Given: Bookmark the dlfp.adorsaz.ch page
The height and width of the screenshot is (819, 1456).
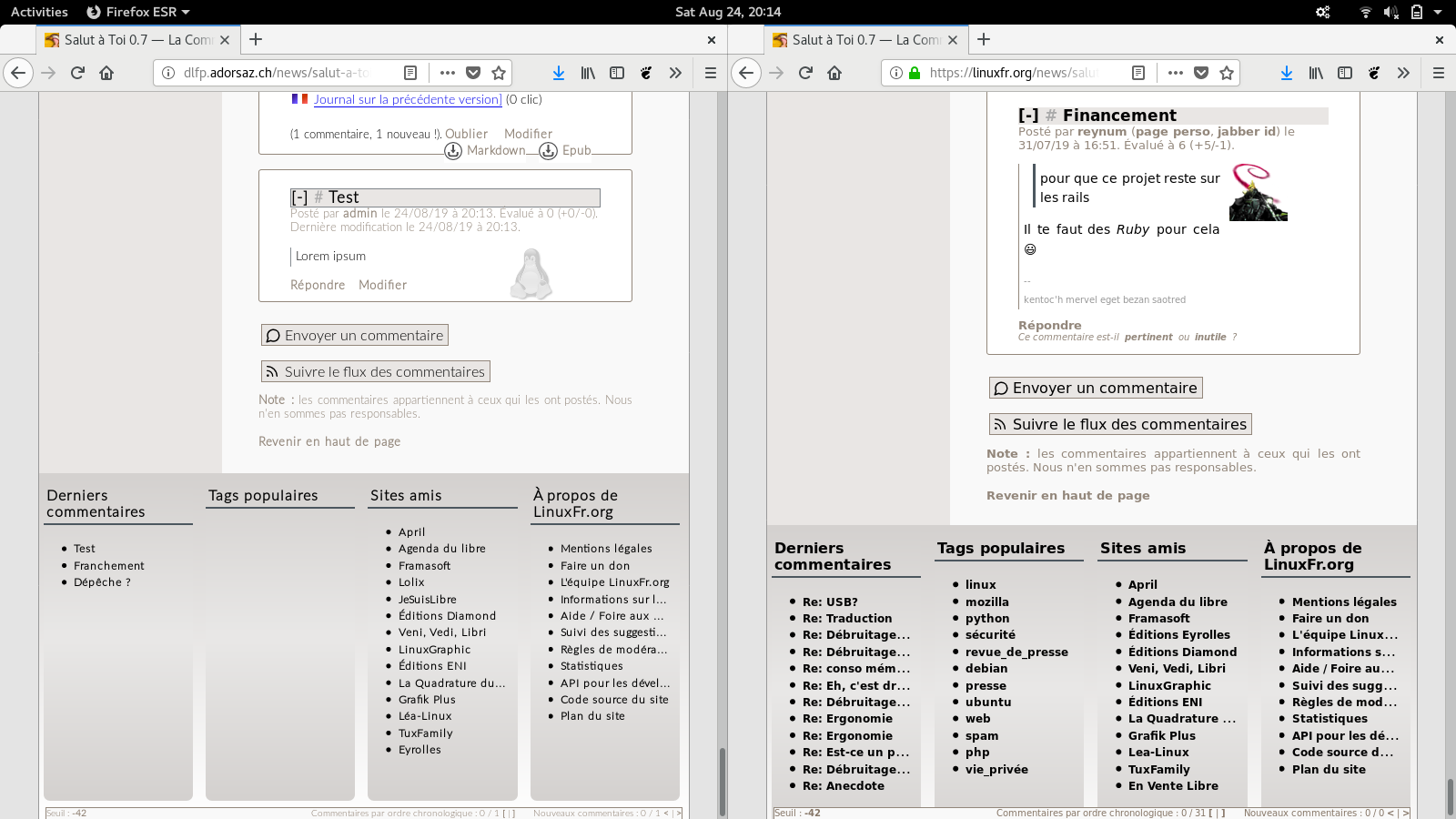Looking at the screenshot, I should (499, 73).
